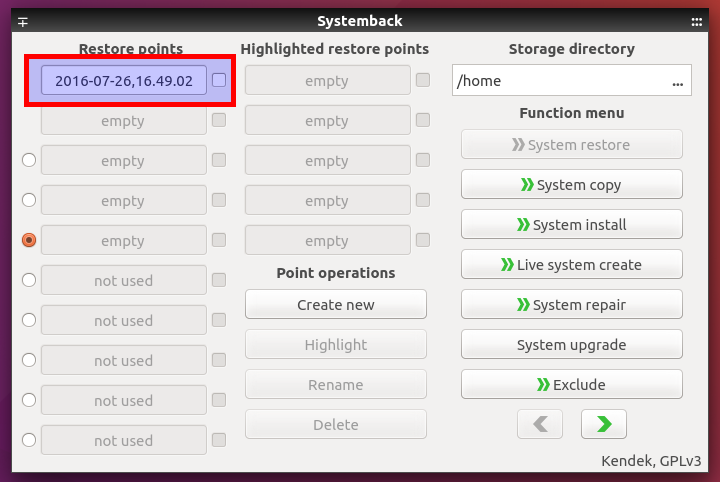
Task: Open the window menu icon in the title bar's left corner
Action: pos(23,22)
